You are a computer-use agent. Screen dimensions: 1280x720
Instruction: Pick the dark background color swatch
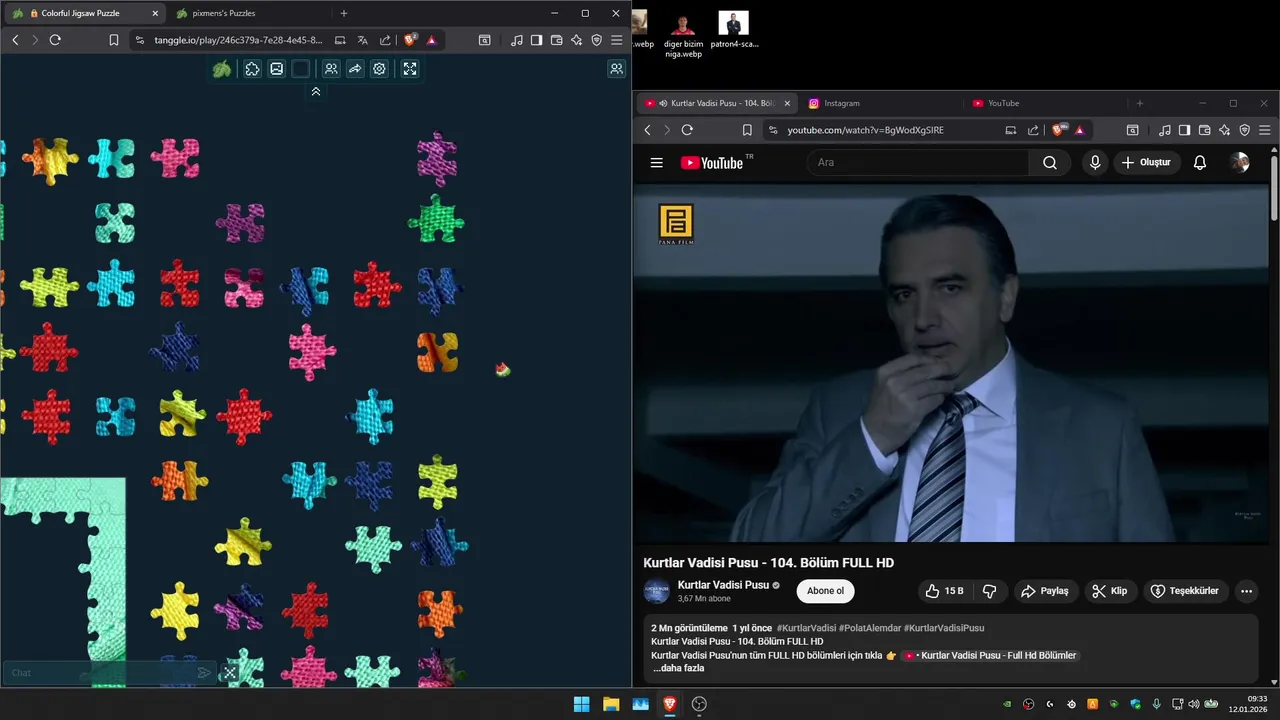301,69
